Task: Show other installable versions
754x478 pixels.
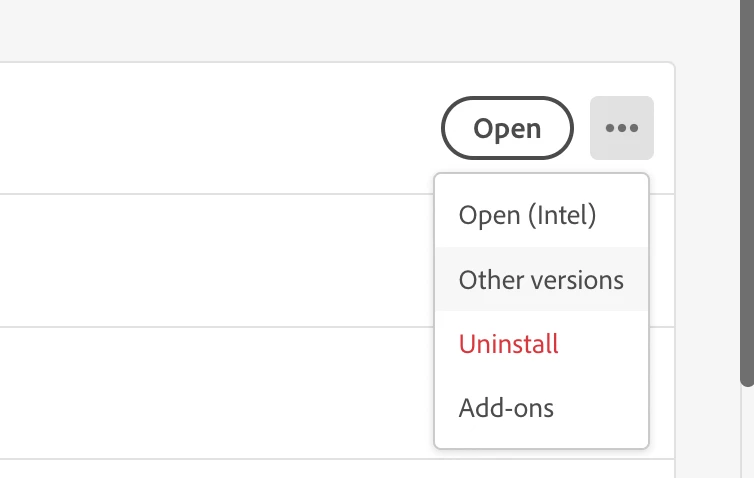Action: [541, 280]
